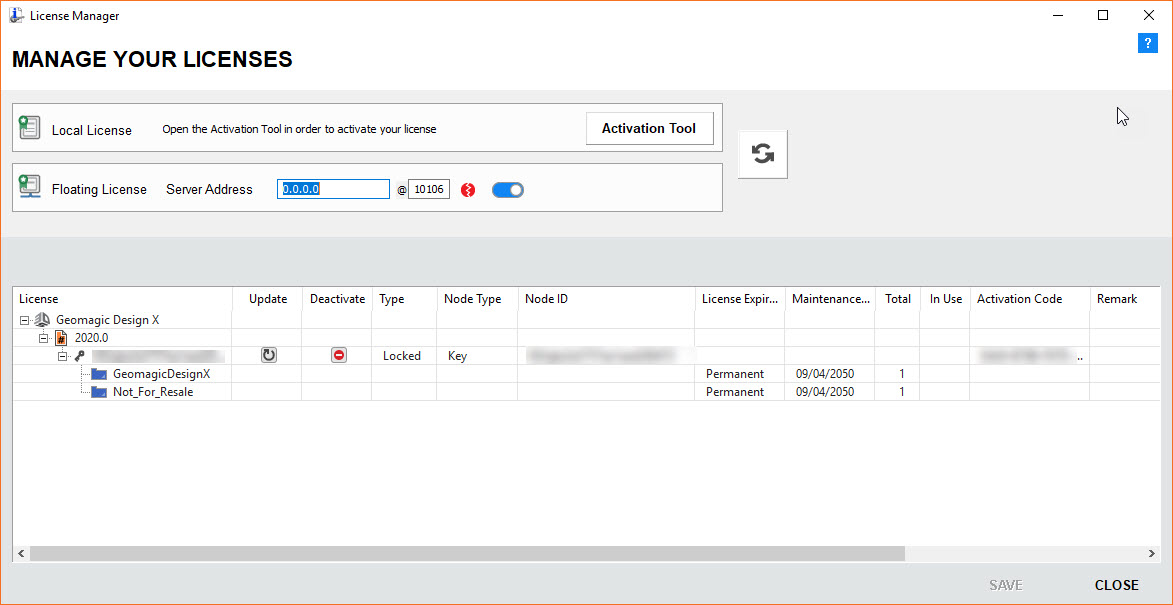The height and width of the screenshot is (605, 1173).
Task: Click CLOSE to exit License Manager
Action: point(1116,585)
